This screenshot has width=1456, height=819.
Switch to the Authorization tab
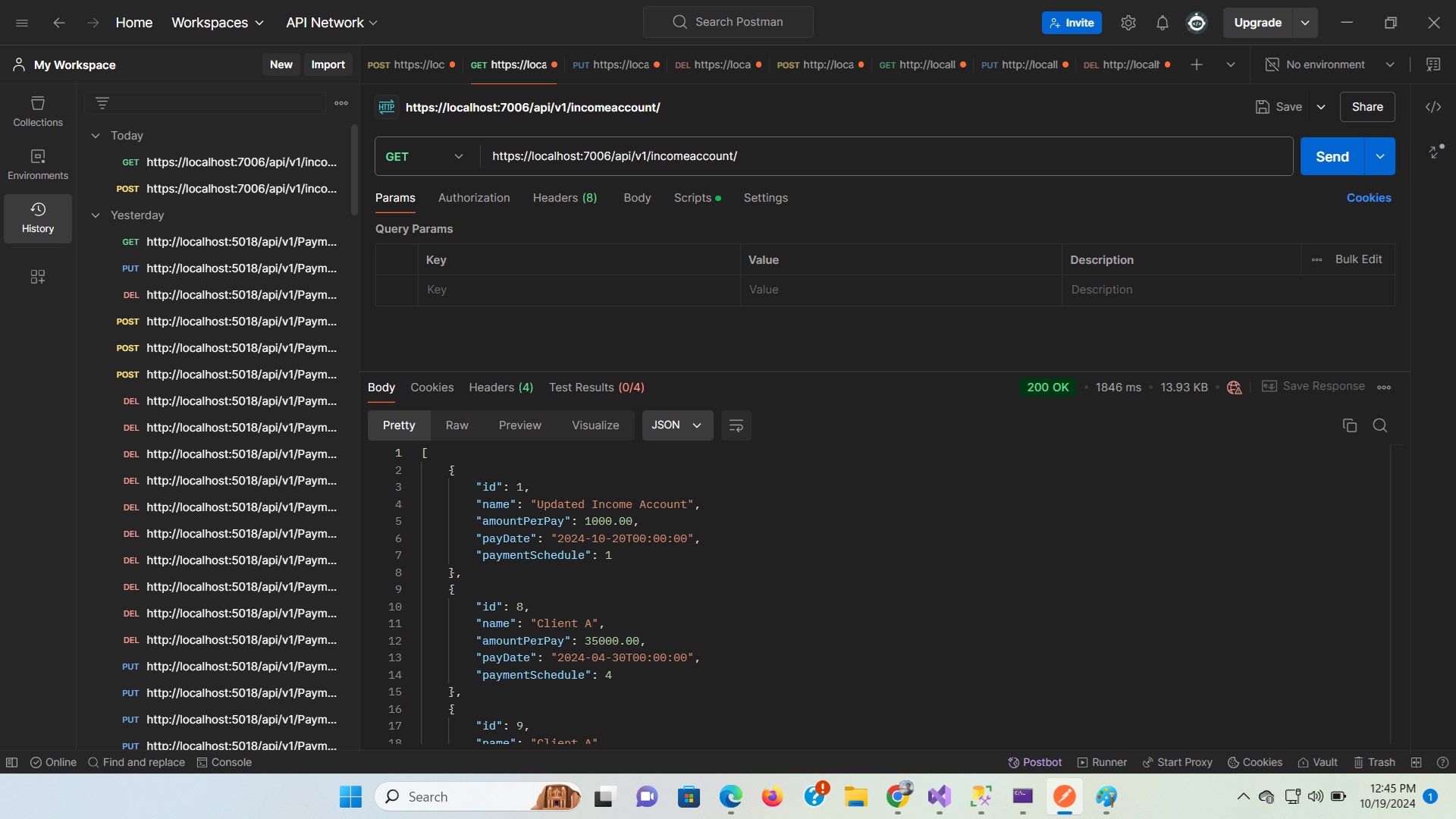[474, 198]
